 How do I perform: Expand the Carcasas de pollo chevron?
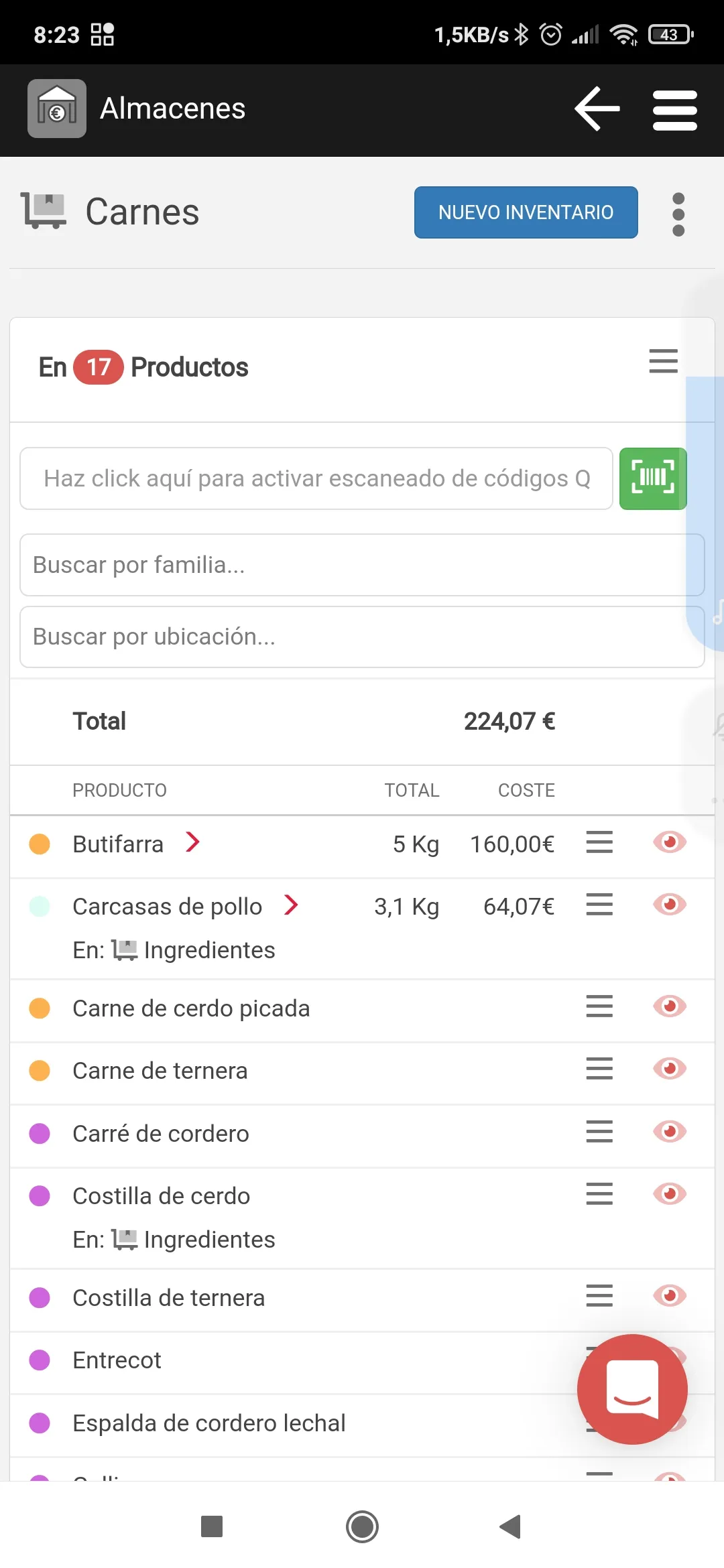pyautogui.click(x=291, y=905)
